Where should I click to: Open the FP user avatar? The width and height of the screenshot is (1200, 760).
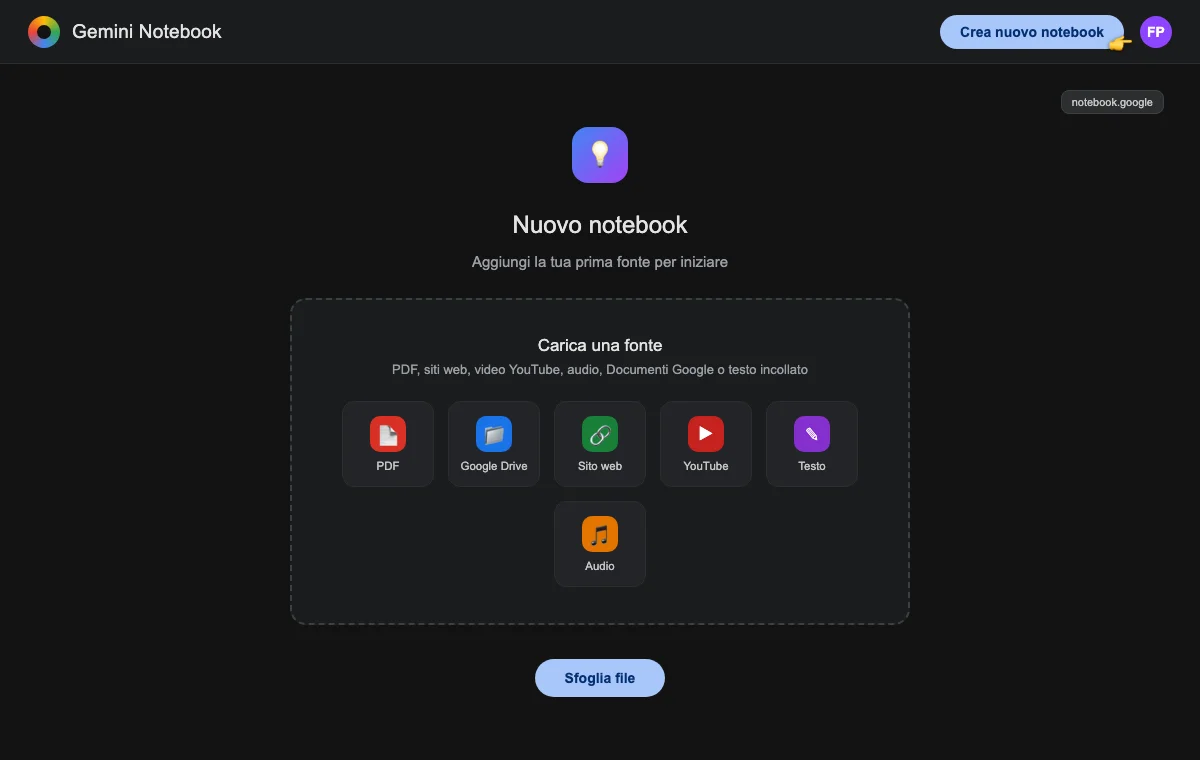(x=1156, y=32)
